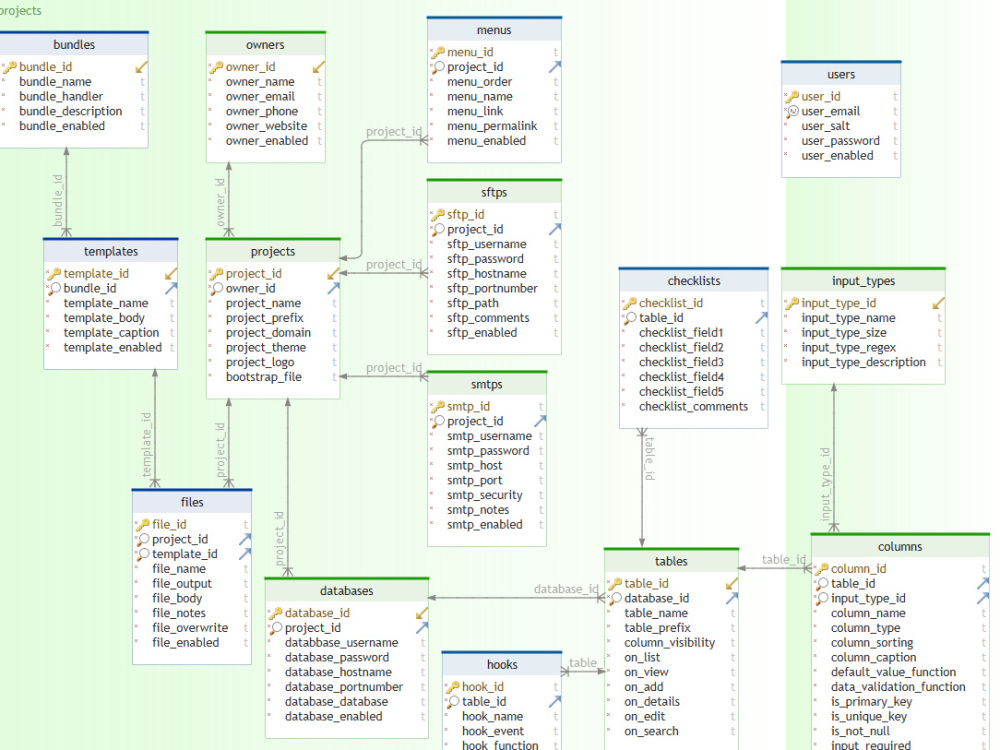Toggle the not-null marker beside table_name in tables
Screen dimensions: 1000x750
point(611,612)
